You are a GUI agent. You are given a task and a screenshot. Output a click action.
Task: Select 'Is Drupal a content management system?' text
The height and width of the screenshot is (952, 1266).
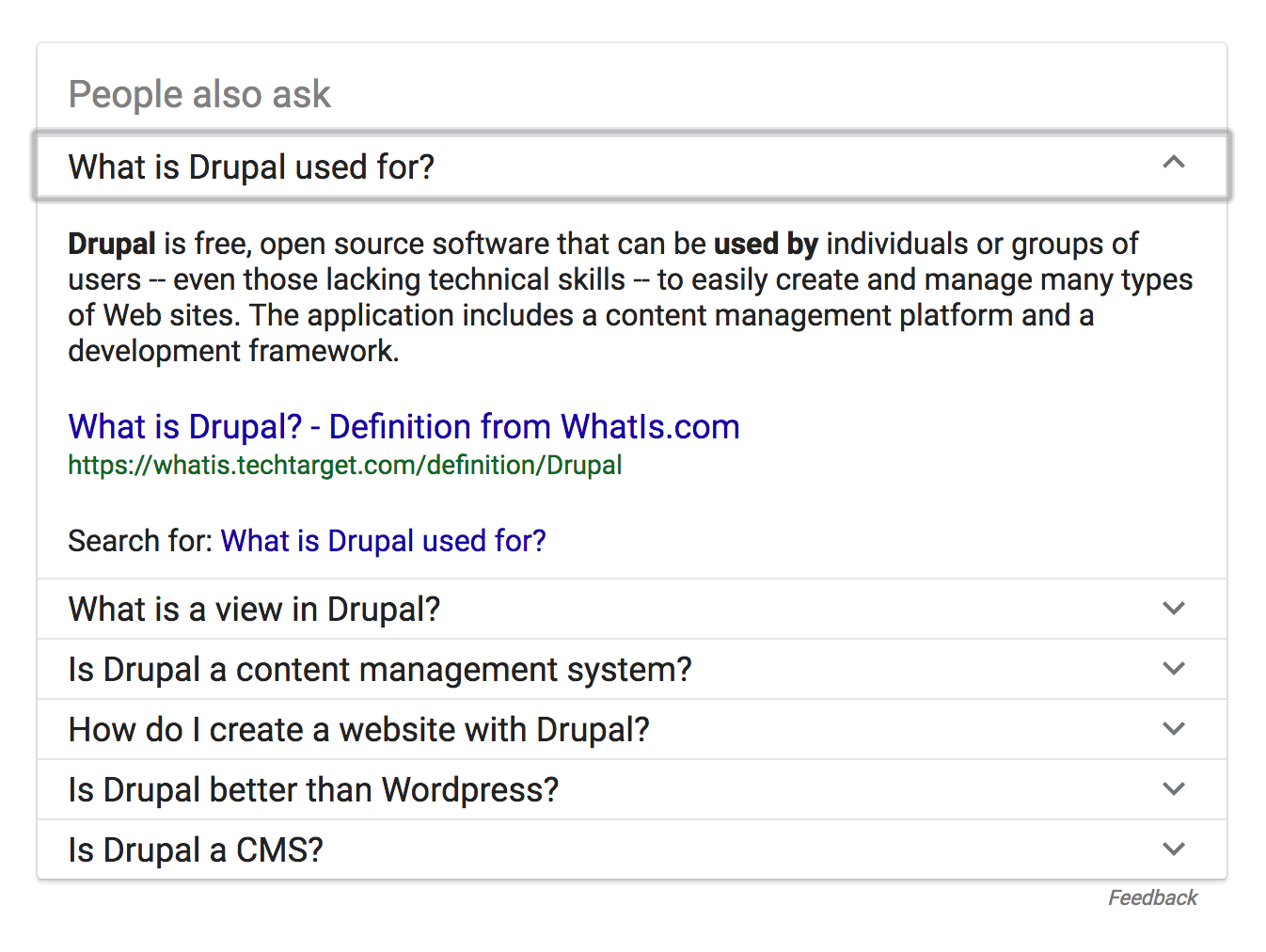click(380, 670)
